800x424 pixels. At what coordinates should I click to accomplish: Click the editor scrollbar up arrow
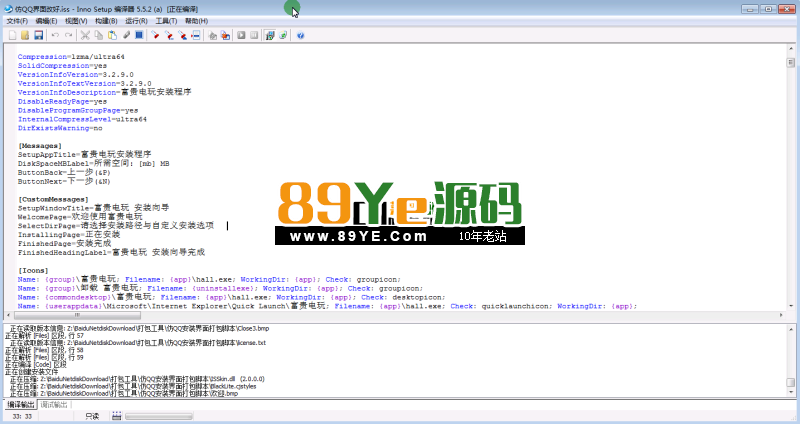pyautogui.click(x=790, y=49)
